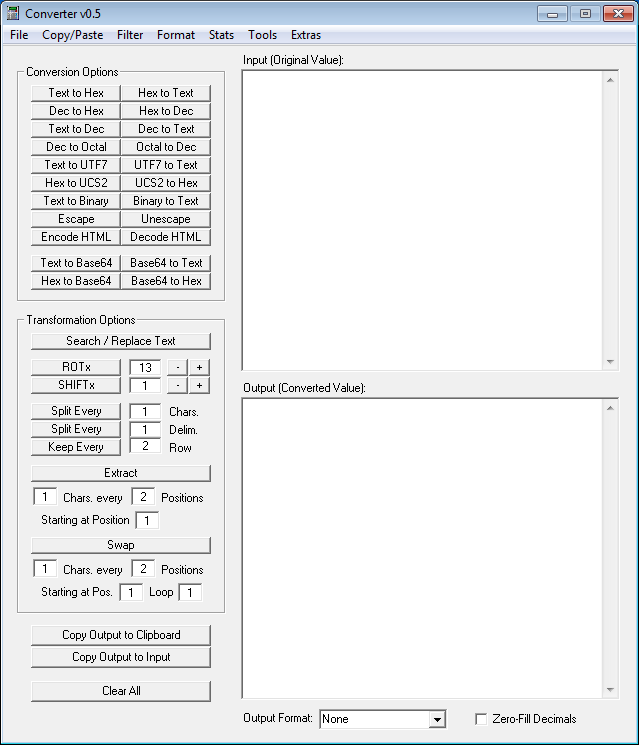Screen dimensions: 639x745
Task: Increase ROTx value with plus button
Action: (x=200, y=367)
